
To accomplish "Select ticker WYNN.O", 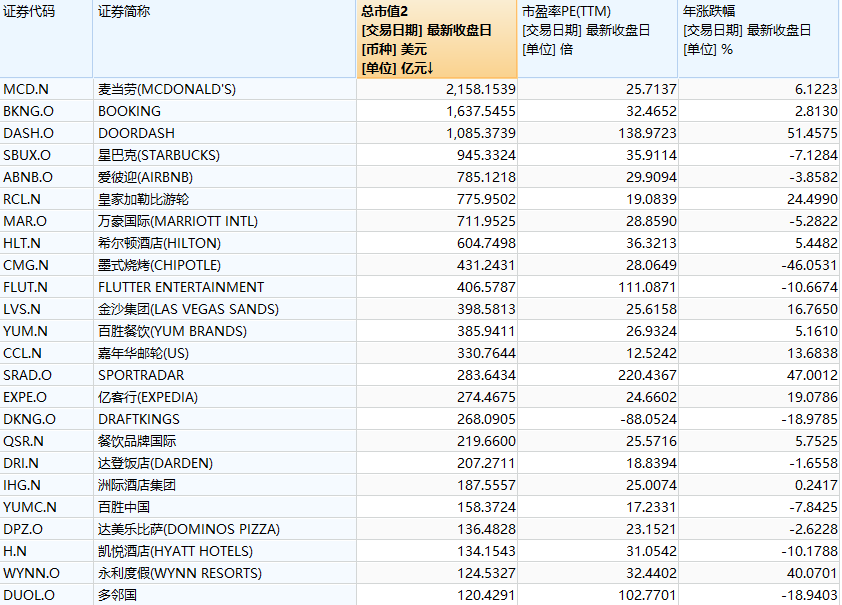I will click(32, 573).
